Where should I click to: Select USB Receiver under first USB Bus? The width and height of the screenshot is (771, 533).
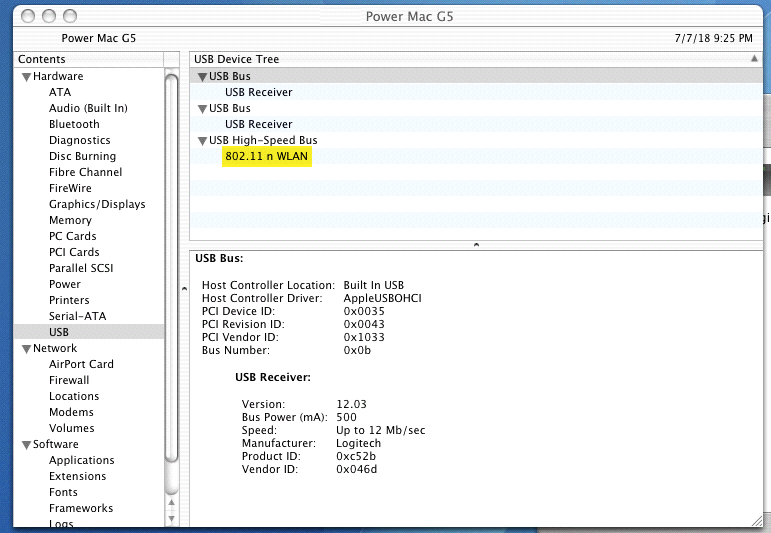click(x=259, y=92)
